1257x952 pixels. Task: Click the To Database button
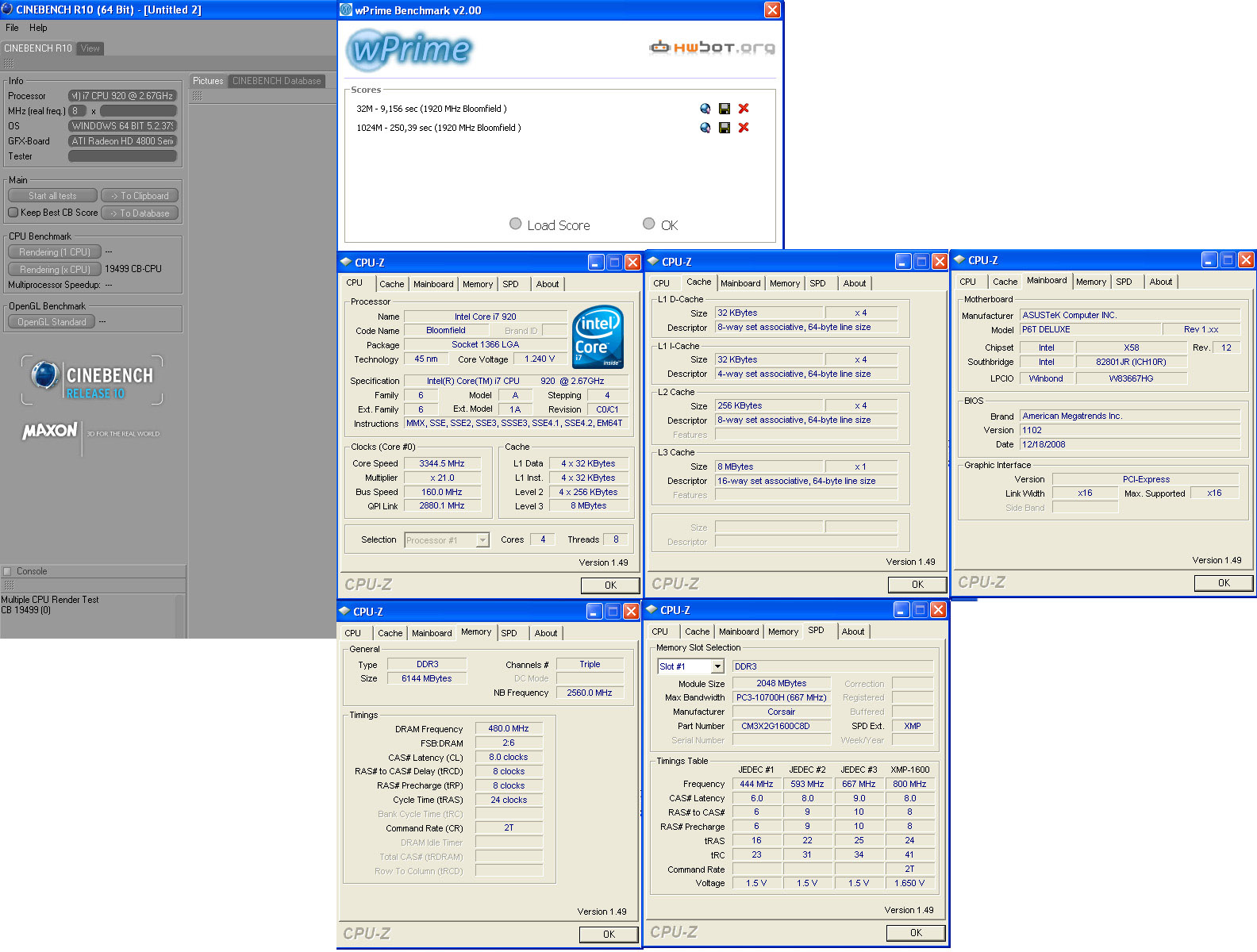(x=140, y=213)
